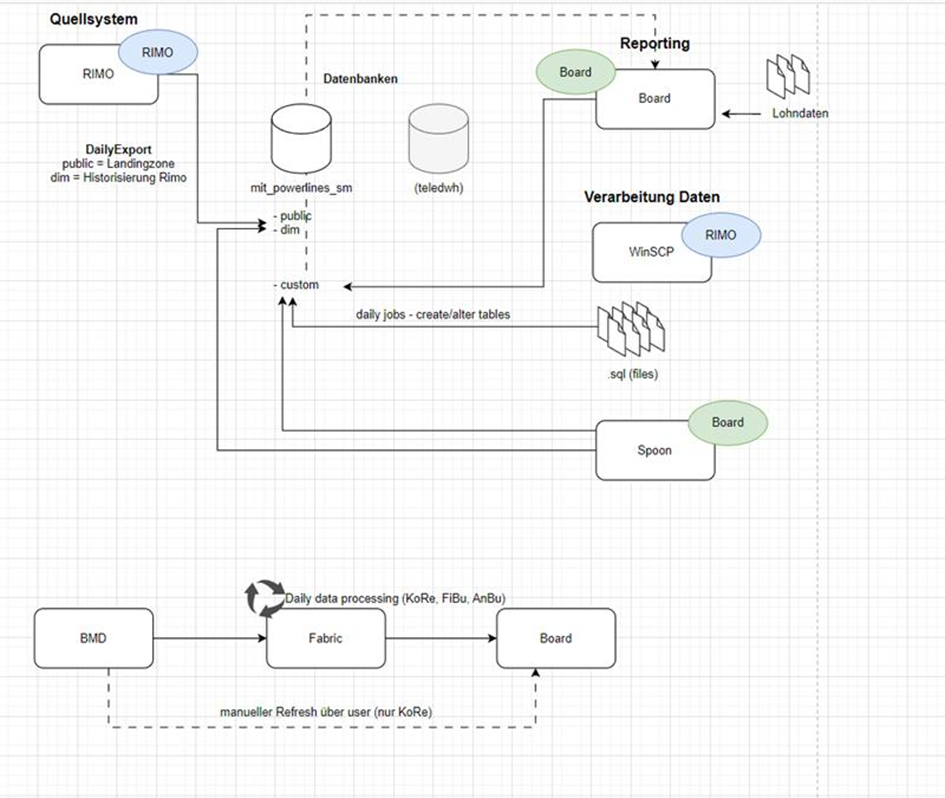Select the blue RIMO ellipse on Quellsystem
945x798 pixels.
157,52
